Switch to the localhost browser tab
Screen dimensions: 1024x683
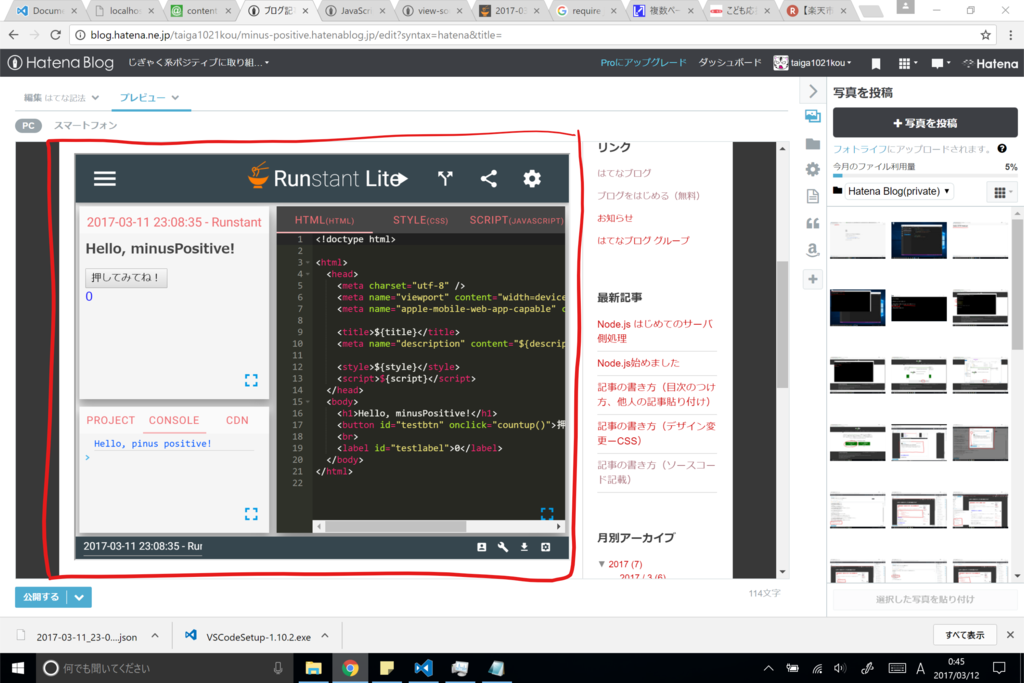click(125, 10)
